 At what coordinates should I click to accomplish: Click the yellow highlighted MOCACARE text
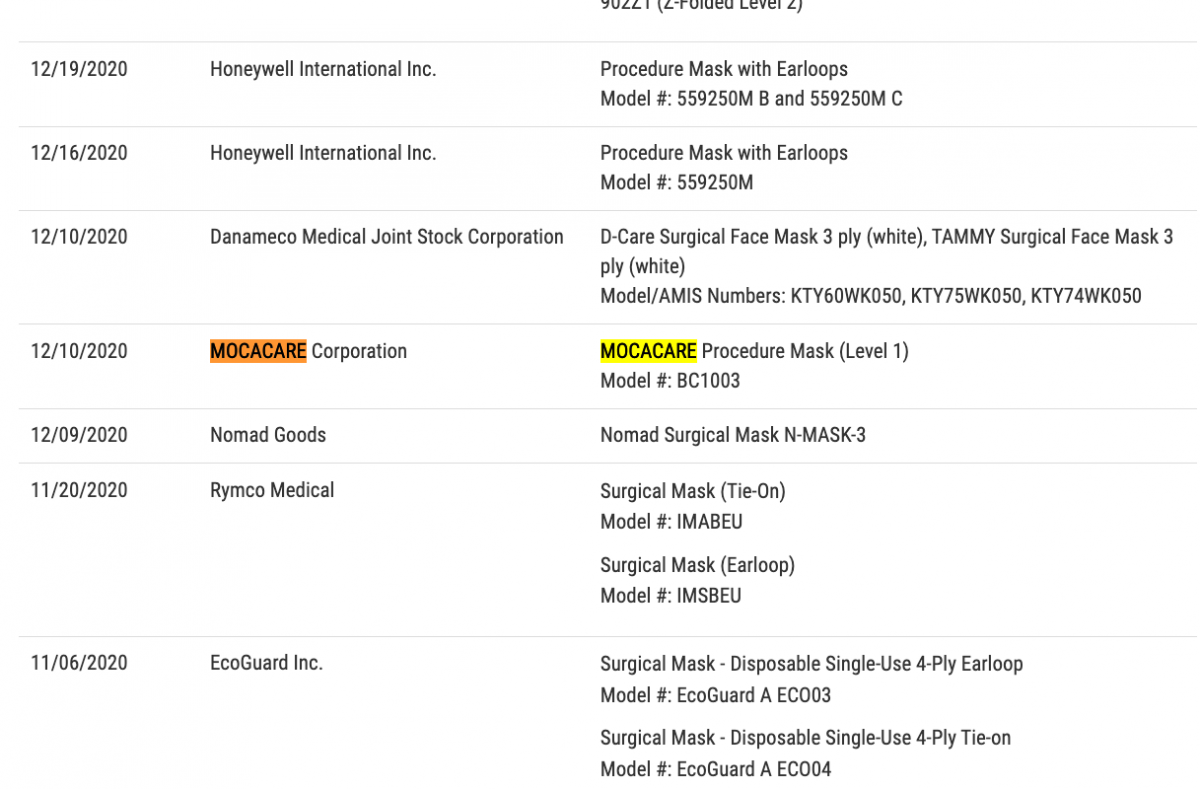(x=648, y=351)
